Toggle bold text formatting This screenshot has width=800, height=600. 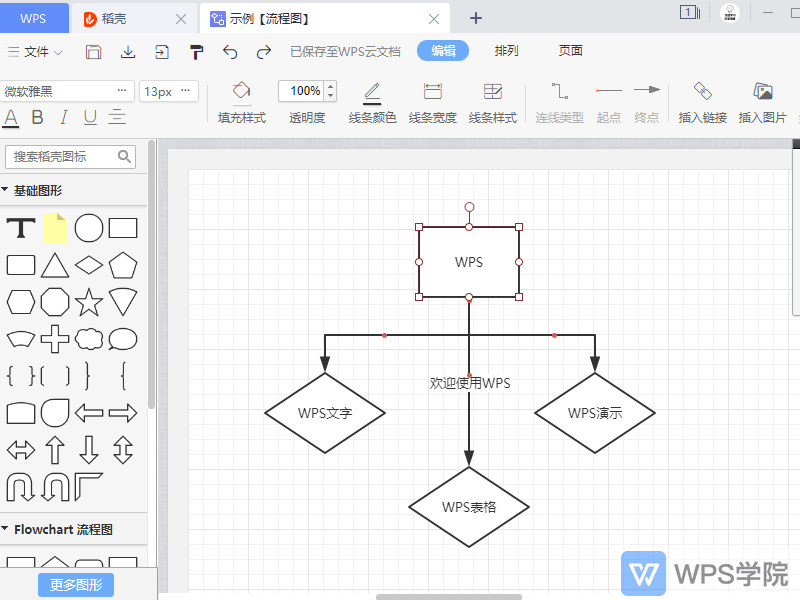pyautogui.click(x=37, y=117)
